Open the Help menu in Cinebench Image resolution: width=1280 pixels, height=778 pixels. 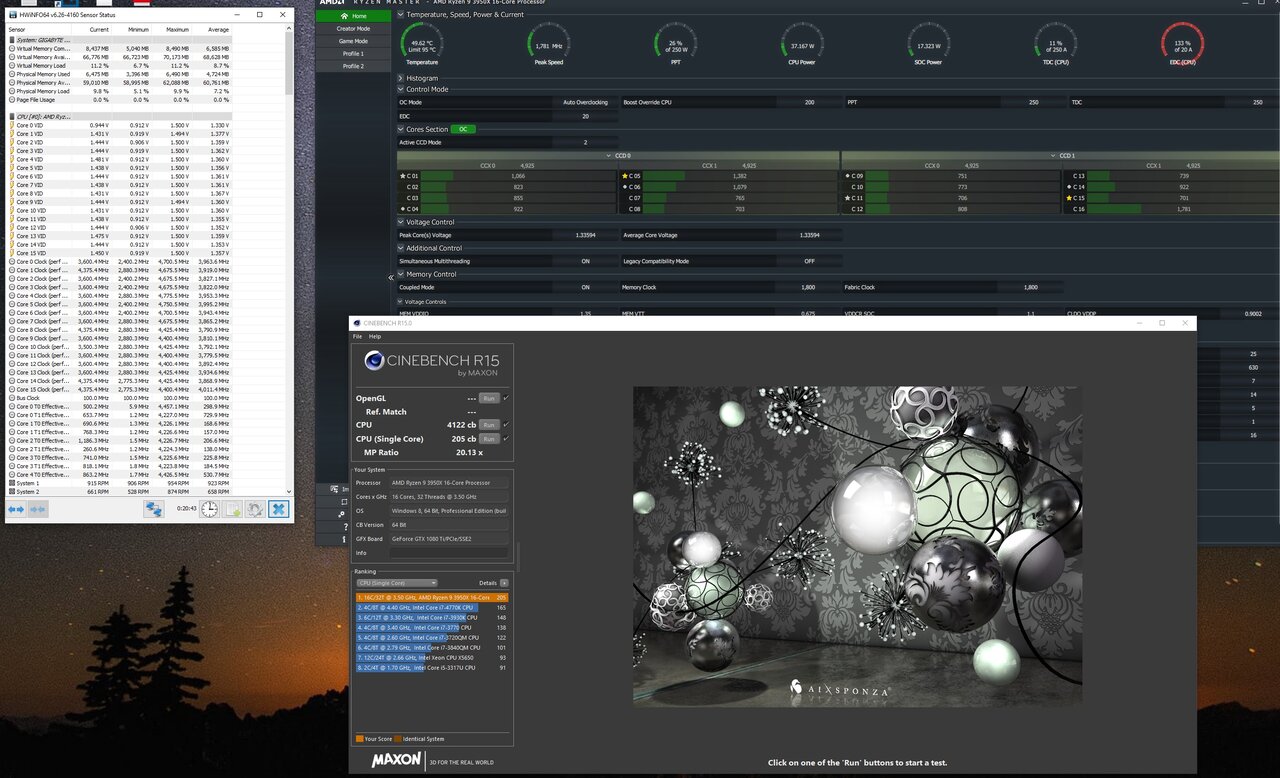(x=375, y=336)
